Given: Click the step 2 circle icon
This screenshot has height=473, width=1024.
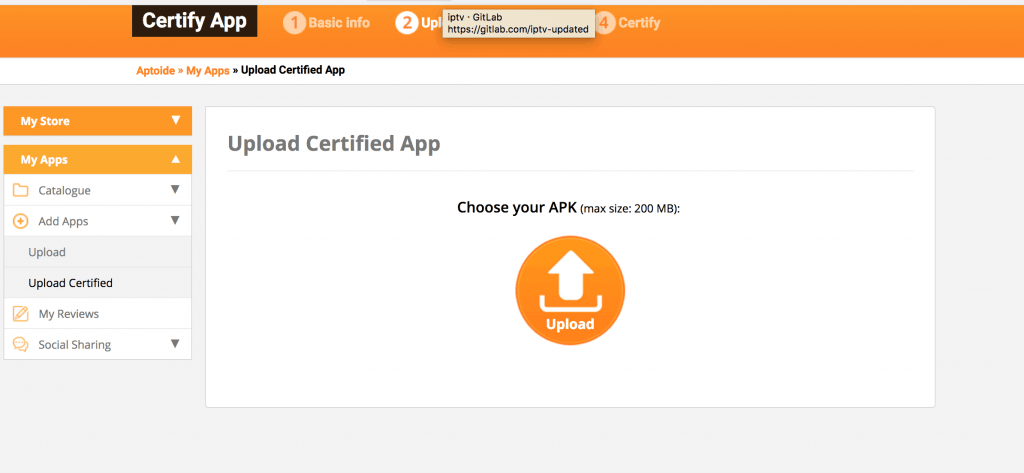Looking at the screenshot, I should point(407,24).
